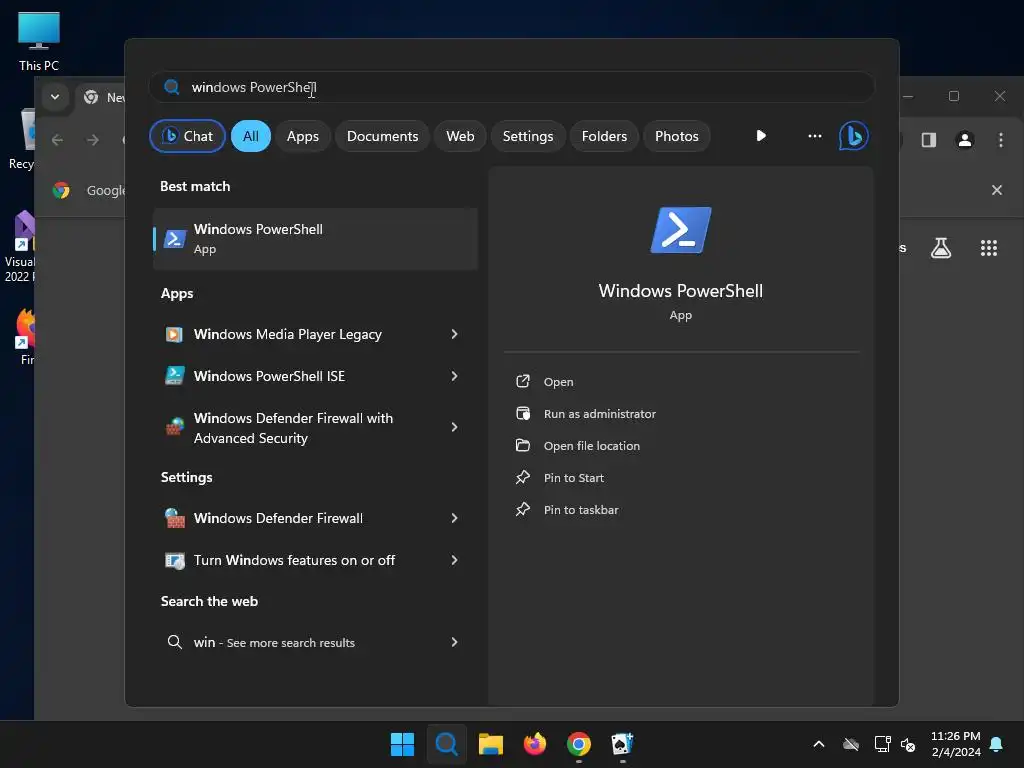
Task: Click Windows PowerShell ISE icon
Action: point(174,376)
